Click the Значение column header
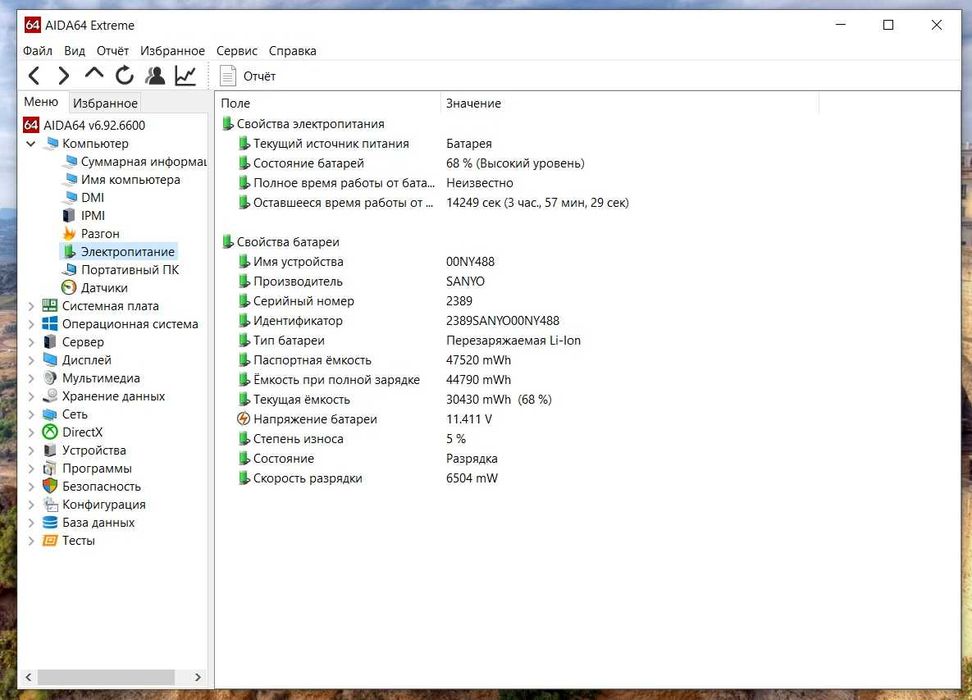Viewport: 972px width, 700px height. click(x=630, y=103)
